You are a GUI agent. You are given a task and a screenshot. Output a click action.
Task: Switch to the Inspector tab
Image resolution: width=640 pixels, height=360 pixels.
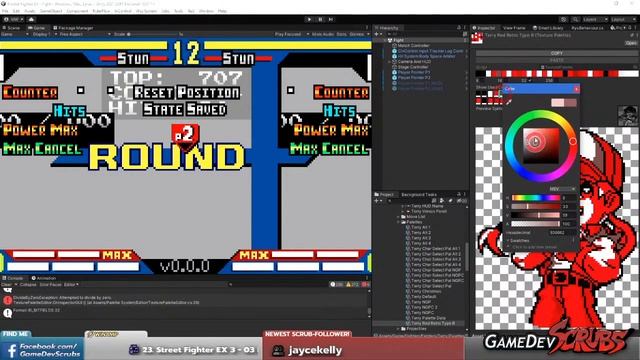click(484, 28)
